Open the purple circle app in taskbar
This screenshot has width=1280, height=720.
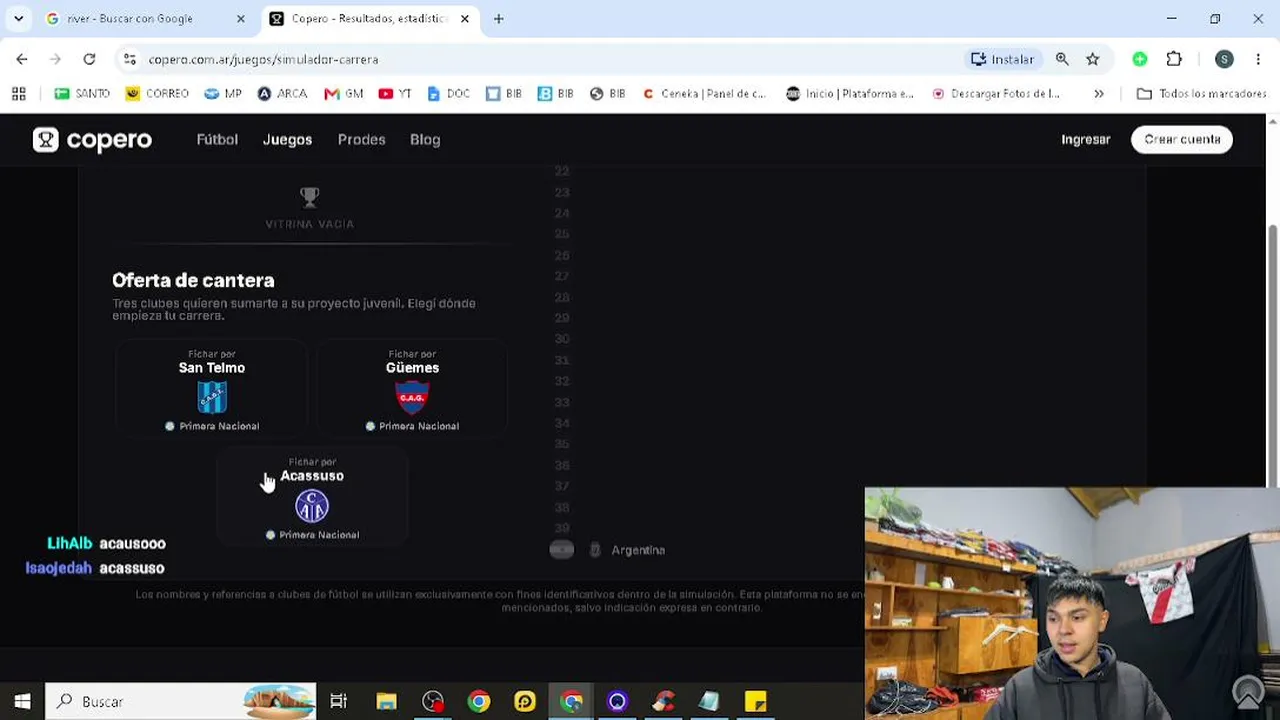click(x=617, y=701)
